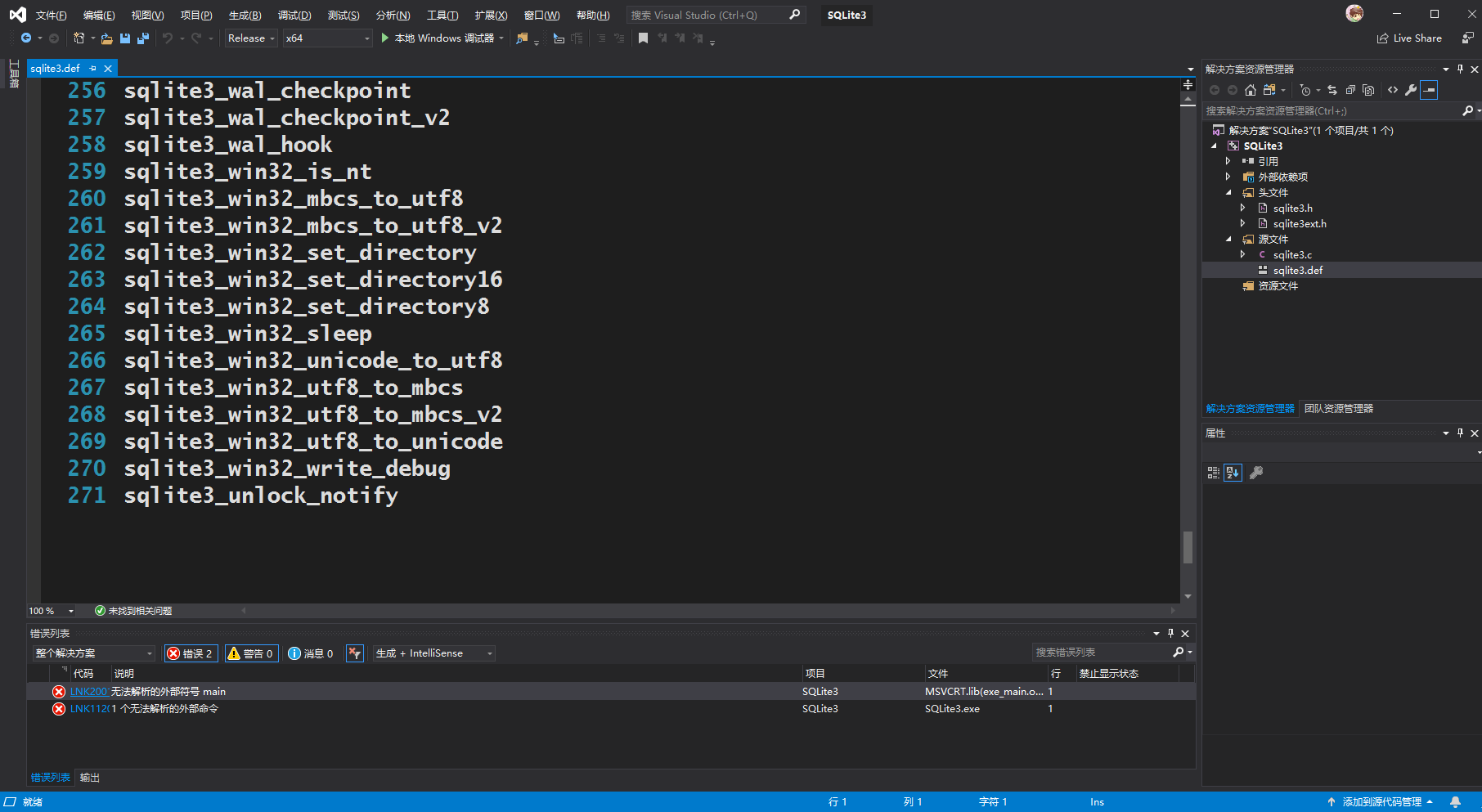Open the x64 platform dropdown
Viewport: 1482px width, 812px height.
point(327,38)
